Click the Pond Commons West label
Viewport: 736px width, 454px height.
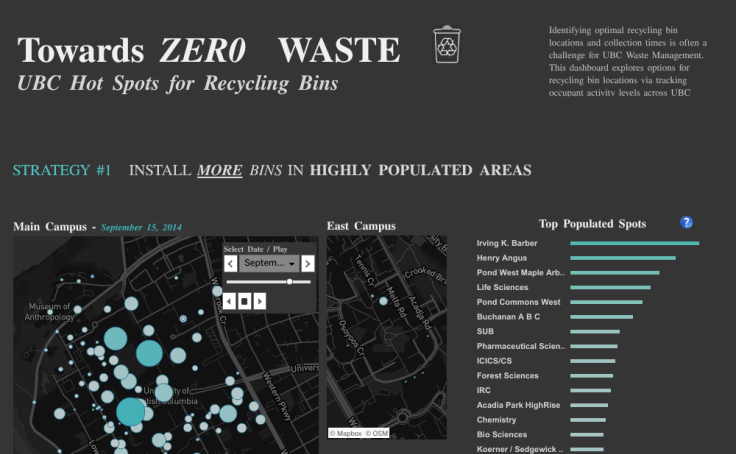[x=518, y=302]
